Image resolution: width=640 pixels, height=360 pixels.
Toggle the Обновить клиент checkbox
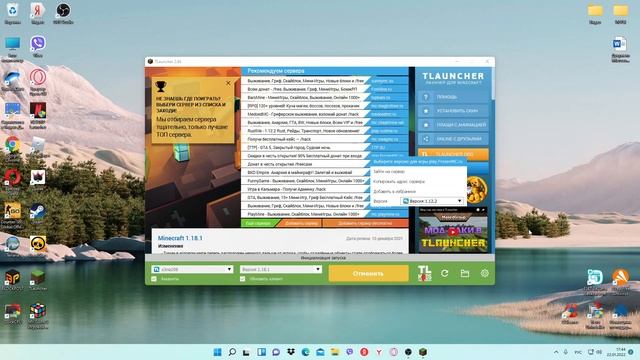[x=243, y=279]
